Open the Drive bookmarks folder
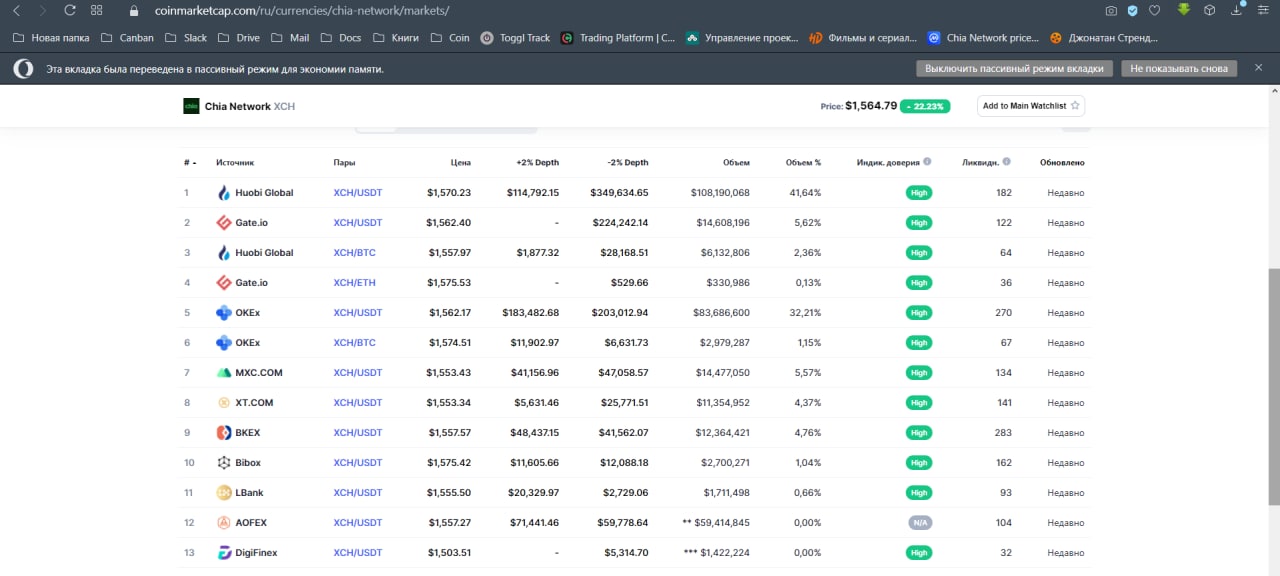The image size is (1280, 576). pyautogui.click(x=239, y=38)
